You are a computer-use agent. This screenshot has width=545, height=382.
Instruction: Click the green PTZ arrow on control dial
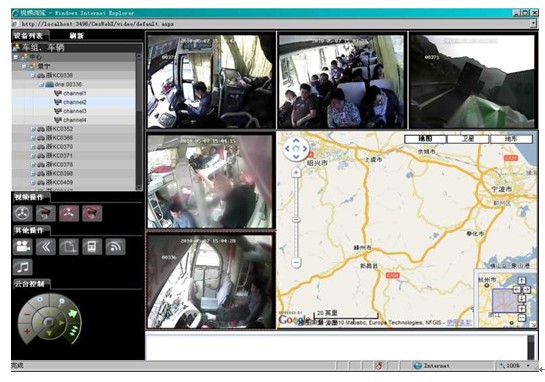72,314
